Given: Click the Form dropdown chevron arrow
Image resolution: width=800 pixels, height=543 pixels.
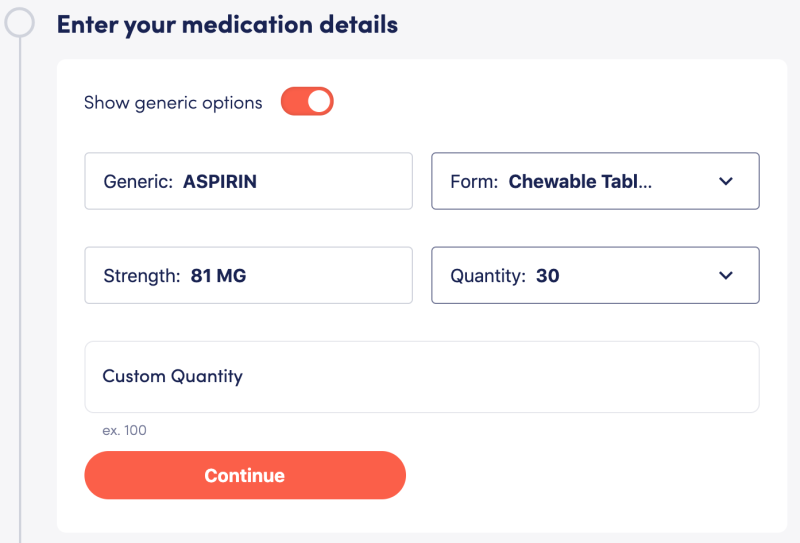Looking at the screenshot, I should point(726,181).
